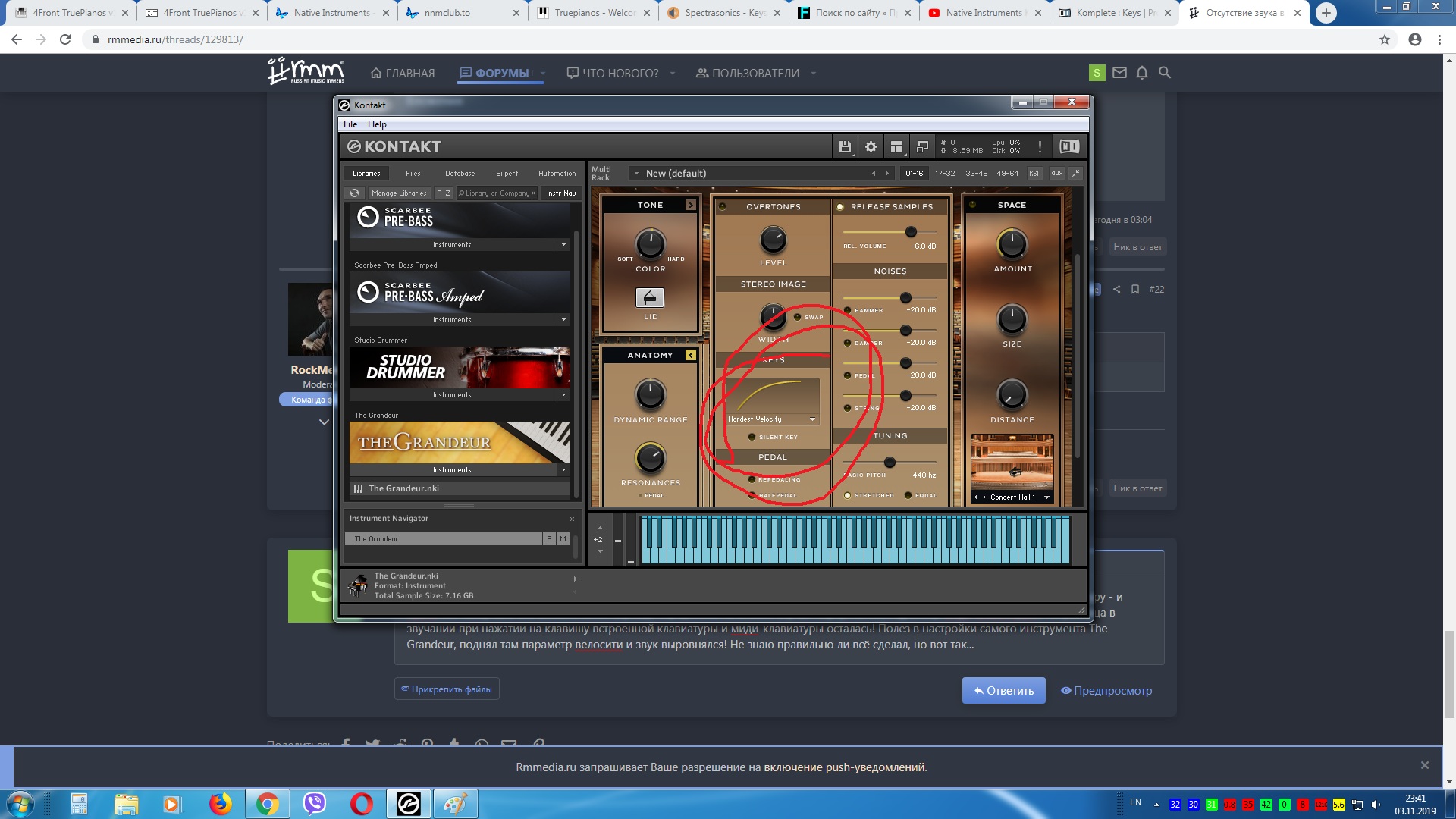
Task: Click the Kontakt save floppy icon
Action: [845, 147]
